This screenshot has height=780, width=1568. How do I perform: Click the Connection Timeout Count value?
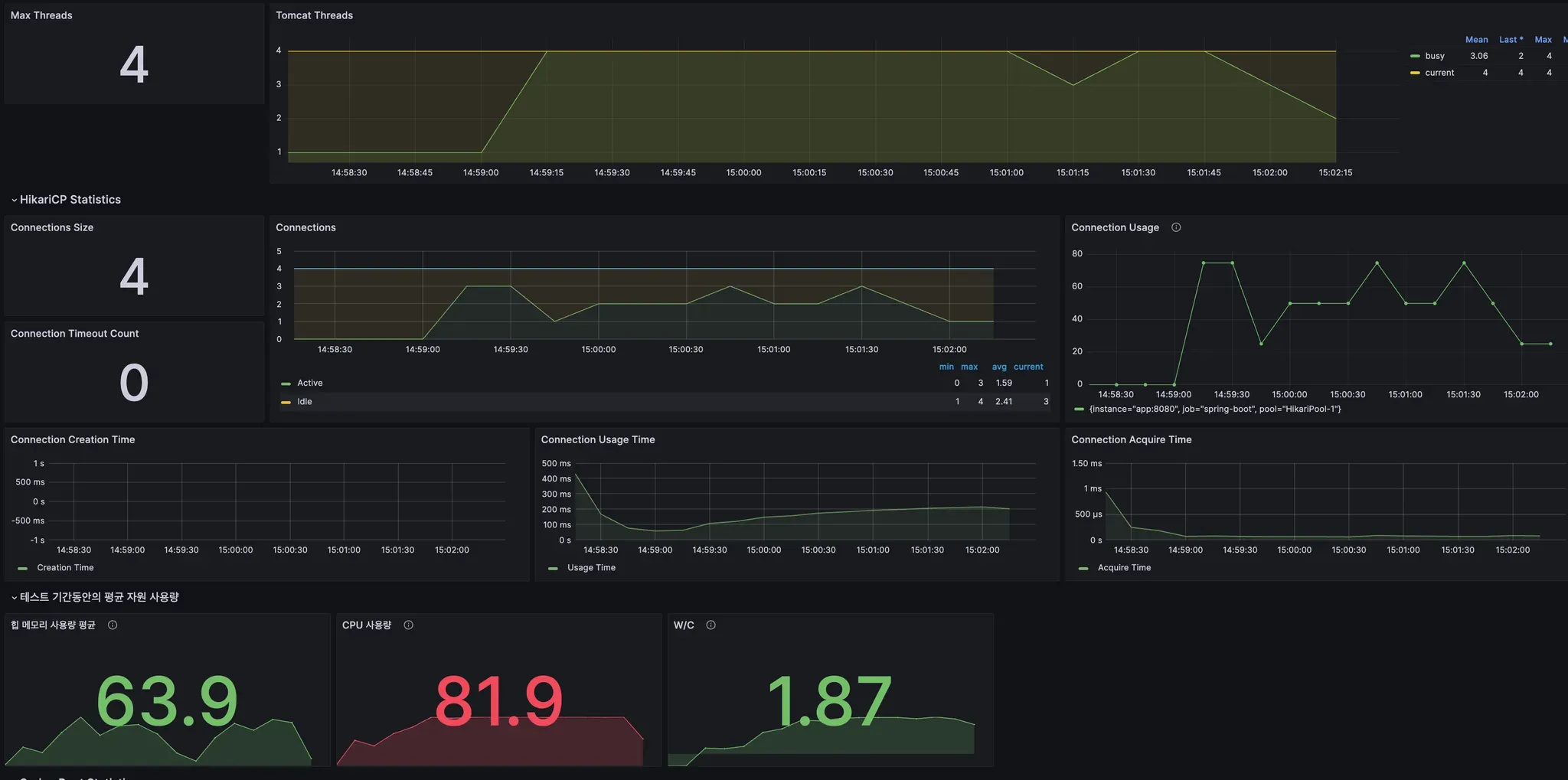click(134, 383)
